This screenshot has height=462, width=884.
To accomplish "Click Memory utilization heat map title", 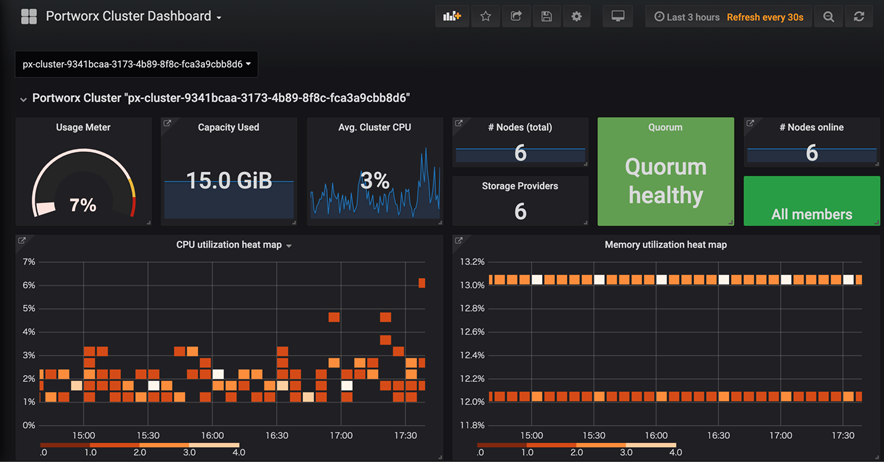I will (x=666, y=245).
